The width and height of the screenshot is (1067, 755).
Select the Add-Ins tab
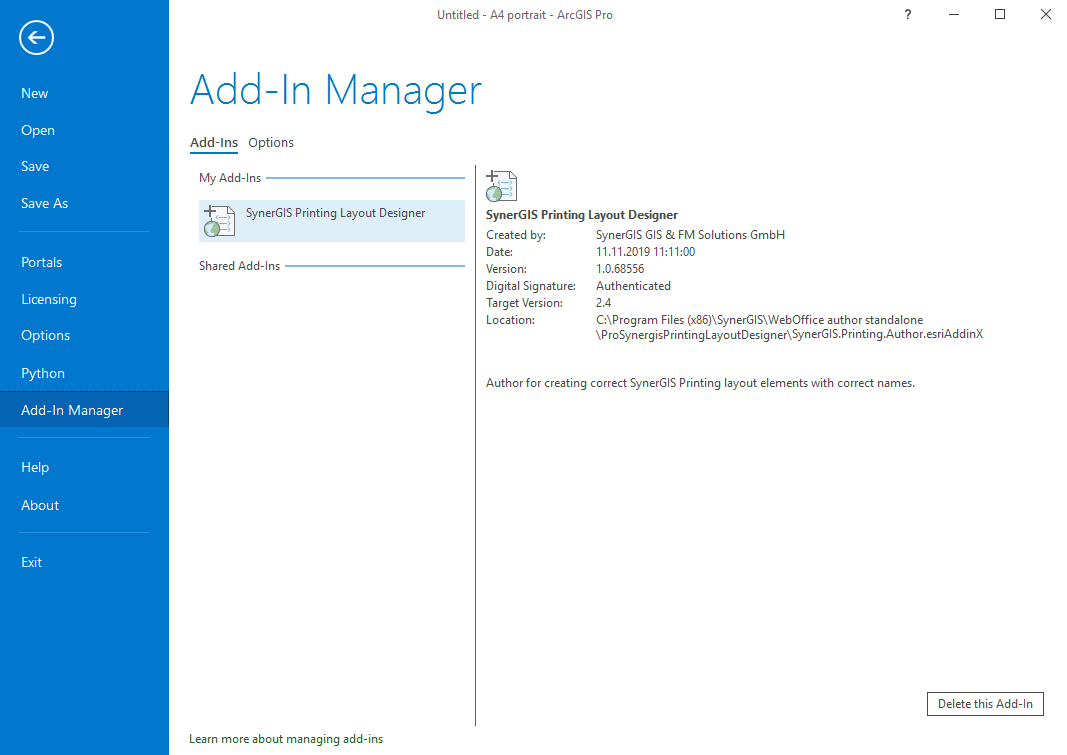213,142
